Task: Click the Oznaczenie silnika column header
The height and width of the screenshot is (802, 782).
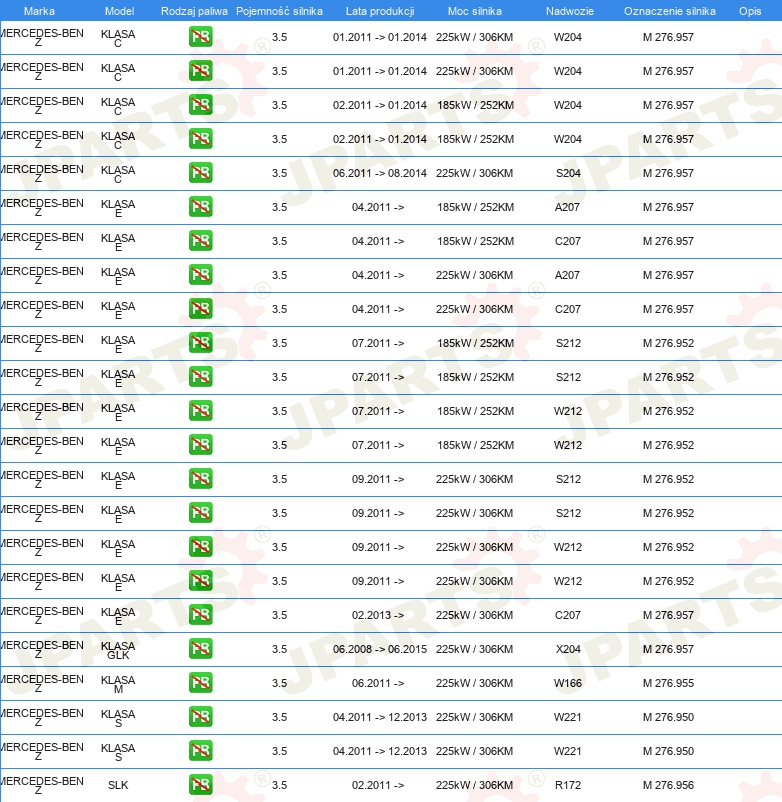Action: click(669, 11)
